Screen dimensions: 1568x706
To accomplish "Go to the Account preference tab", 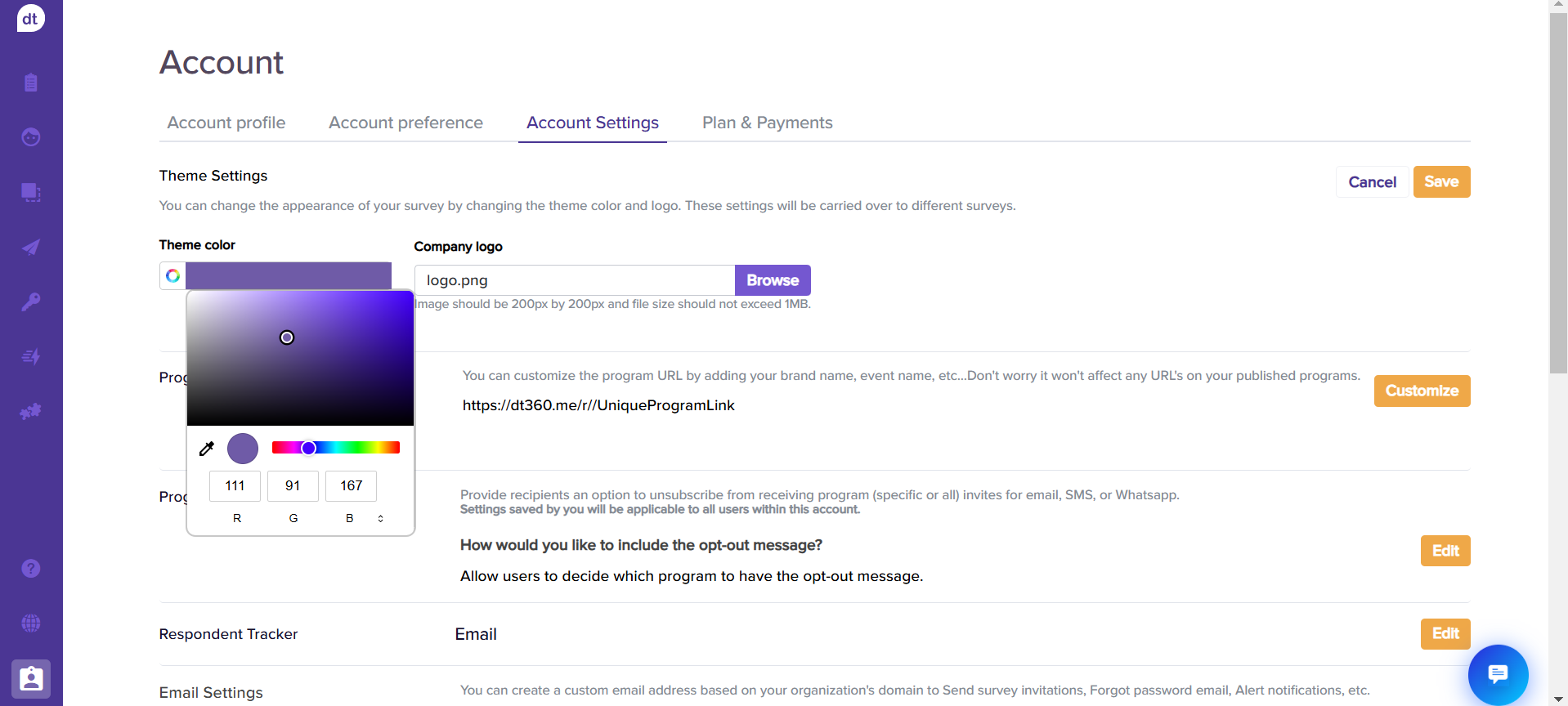I will tap(405, 123).
